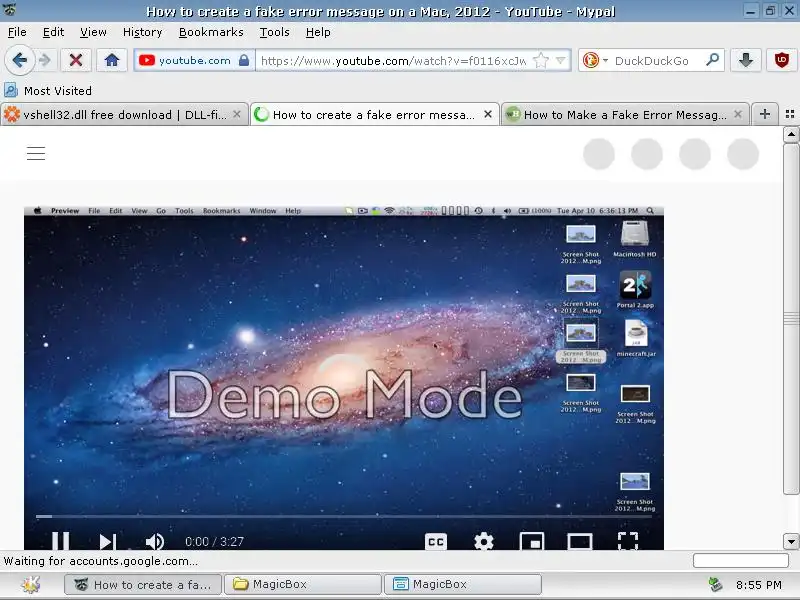Image resolution: width=800 pixels, height=600 pixels.
Task: Enter fullscreen video mode
Action: (628, 541)
